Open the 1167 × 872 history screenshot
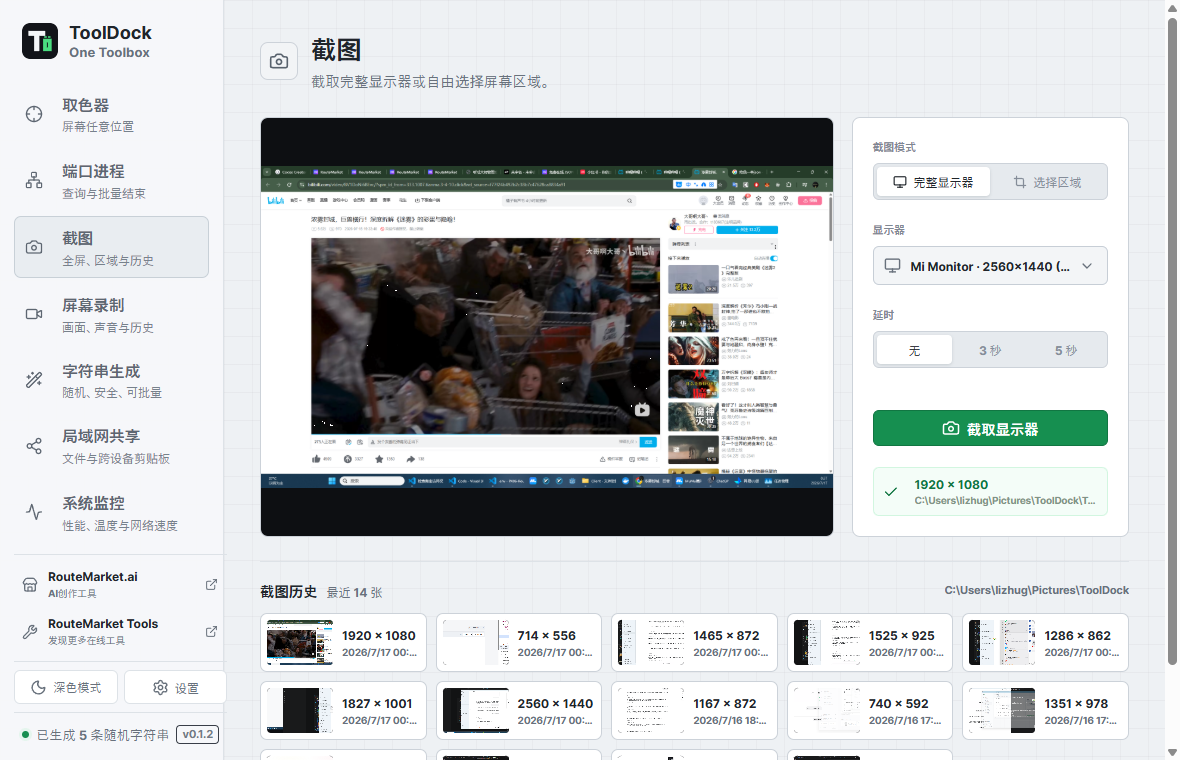Image resolution: width=1180 pixels, height=760 pixels. pos(694,710)
